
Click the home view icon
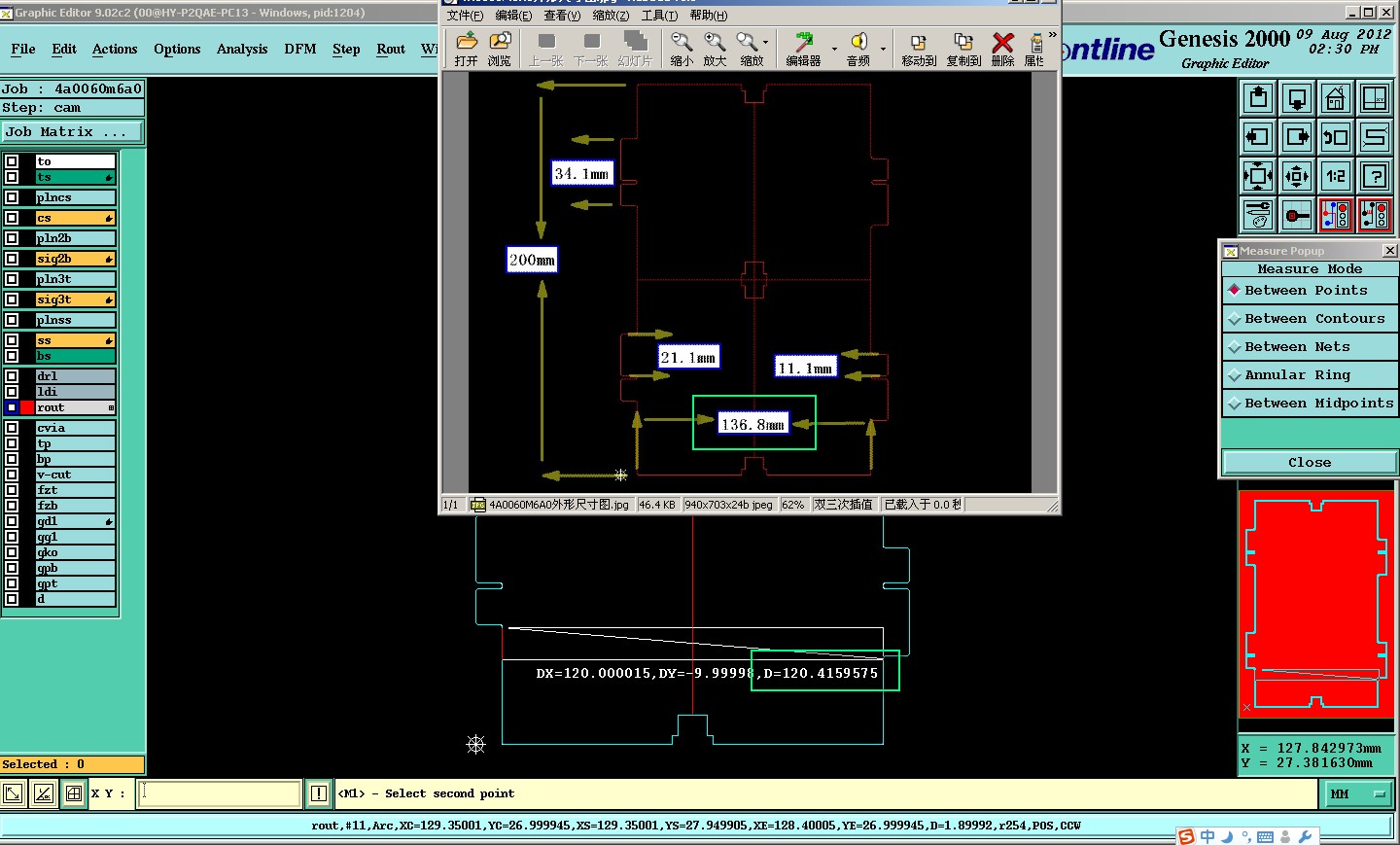pos(1336,98)
